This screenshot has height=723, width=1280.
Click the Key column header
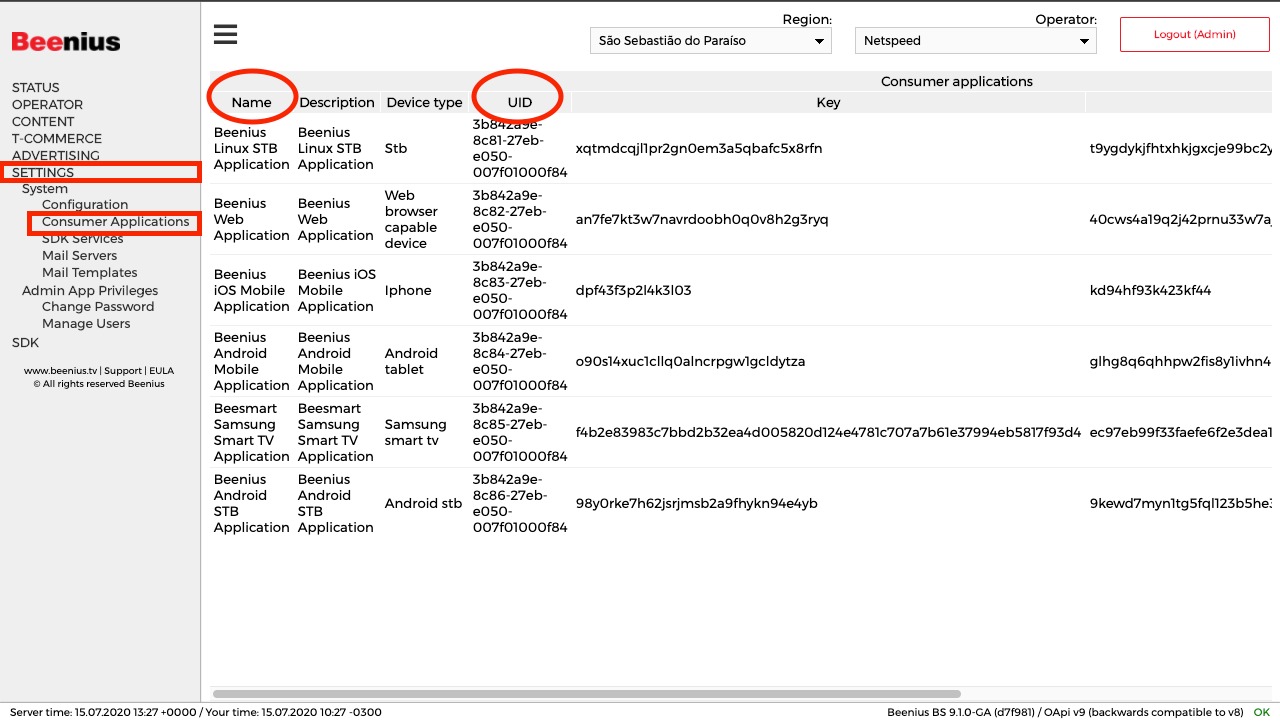[x=828, y=103]
